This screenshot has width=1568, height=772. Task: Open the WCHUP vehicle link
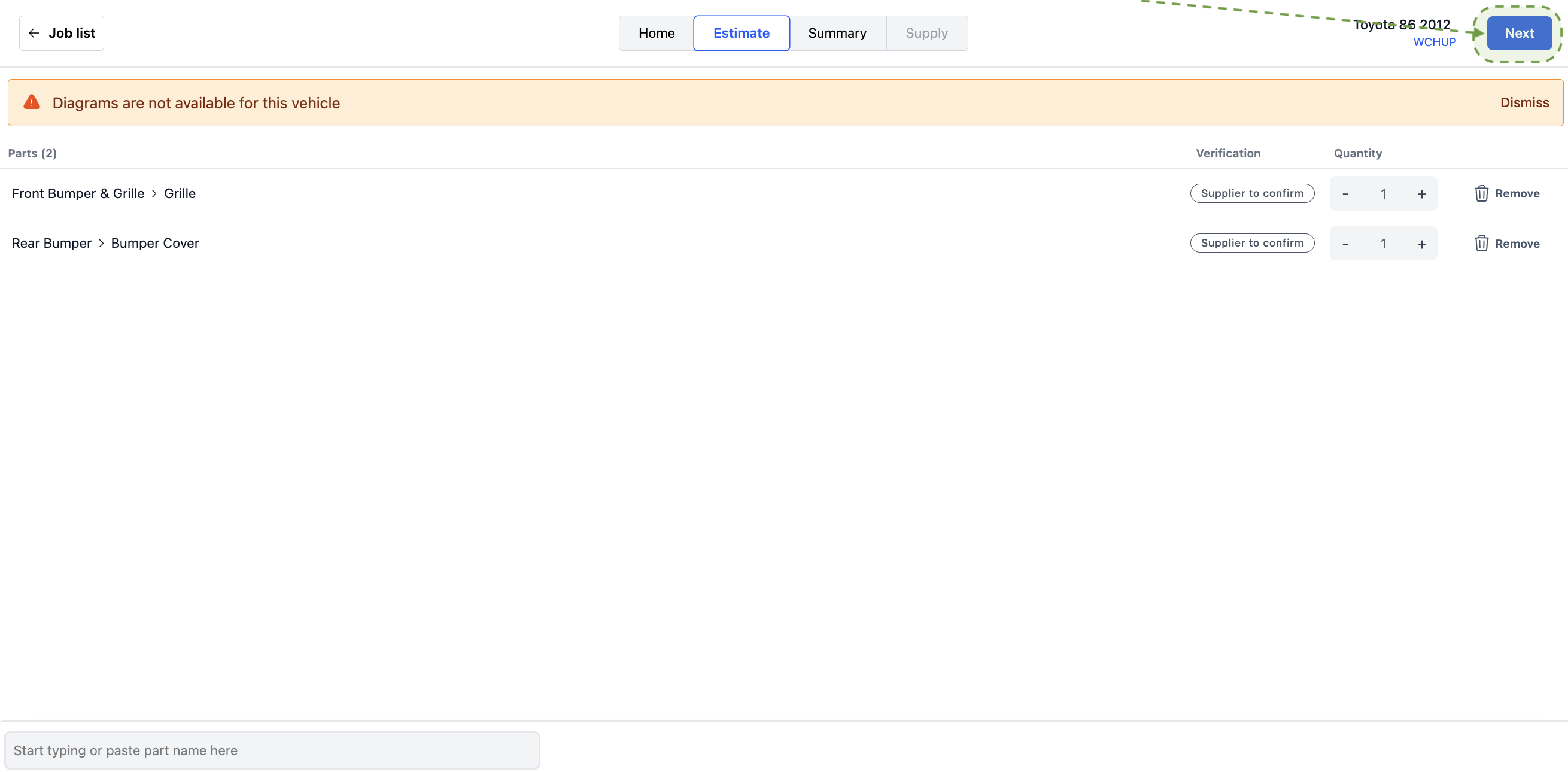(x=1434, y=42)
